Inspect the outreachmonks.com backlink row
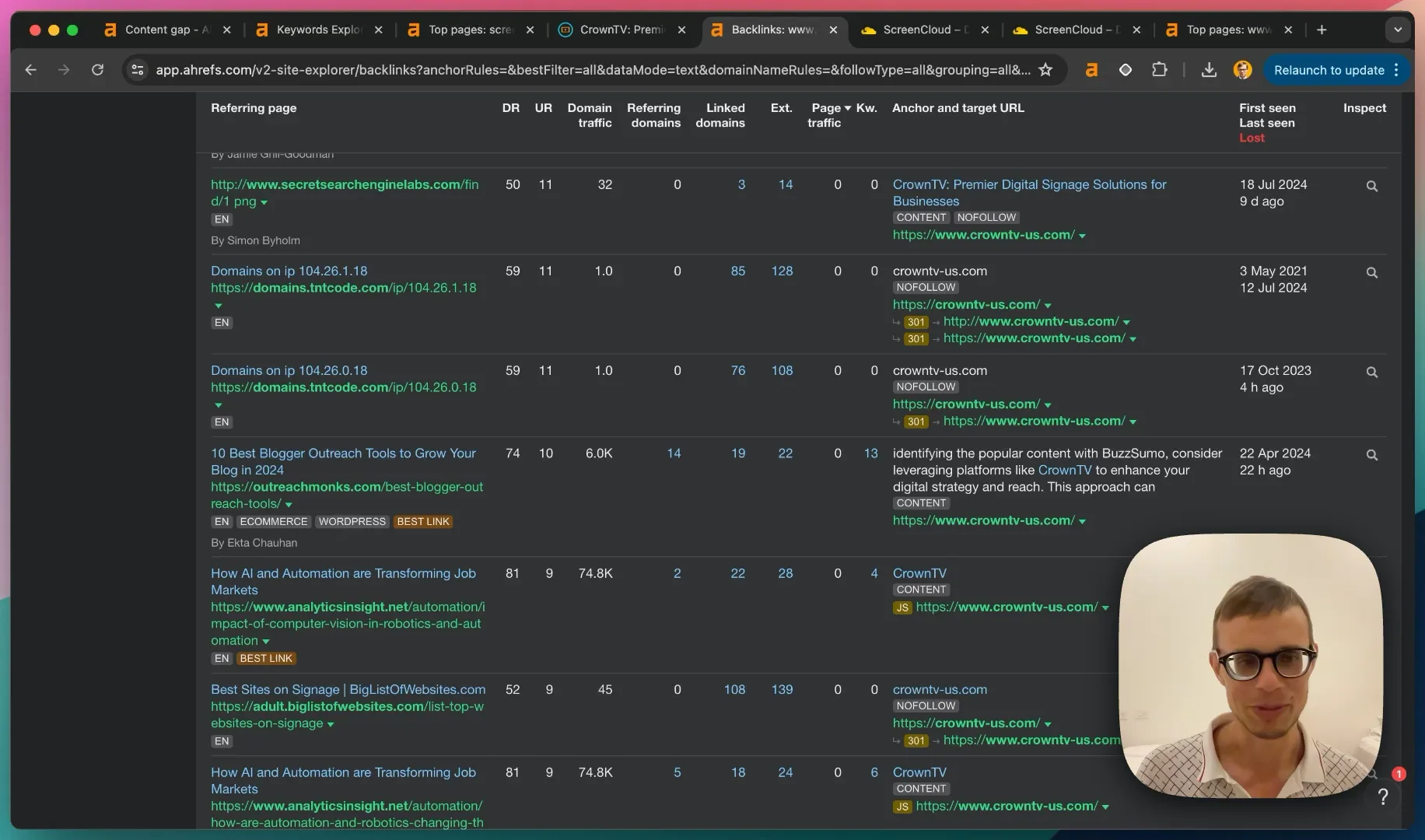Image resolution: width=1425 pixels, height=840 pixels. pyautogui.click(x=1371, y=455)
